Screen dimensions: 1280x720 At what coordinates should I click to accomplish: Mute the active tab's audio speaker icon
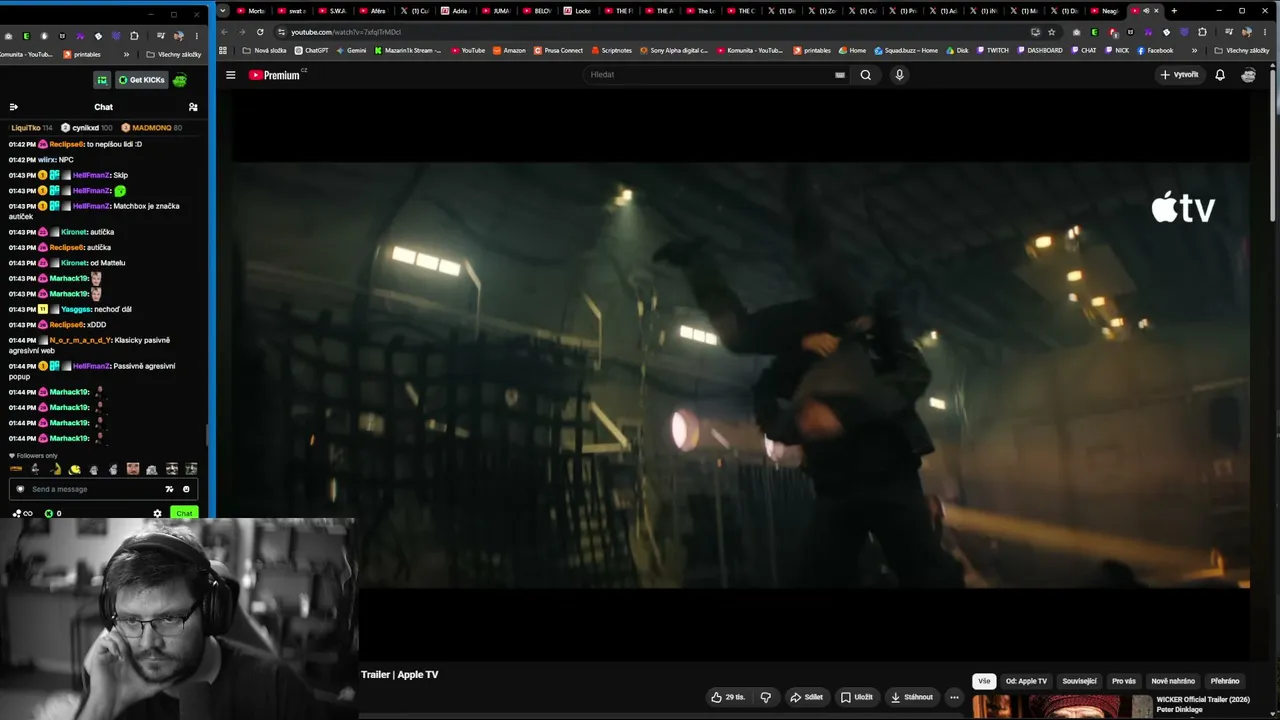1145,11
